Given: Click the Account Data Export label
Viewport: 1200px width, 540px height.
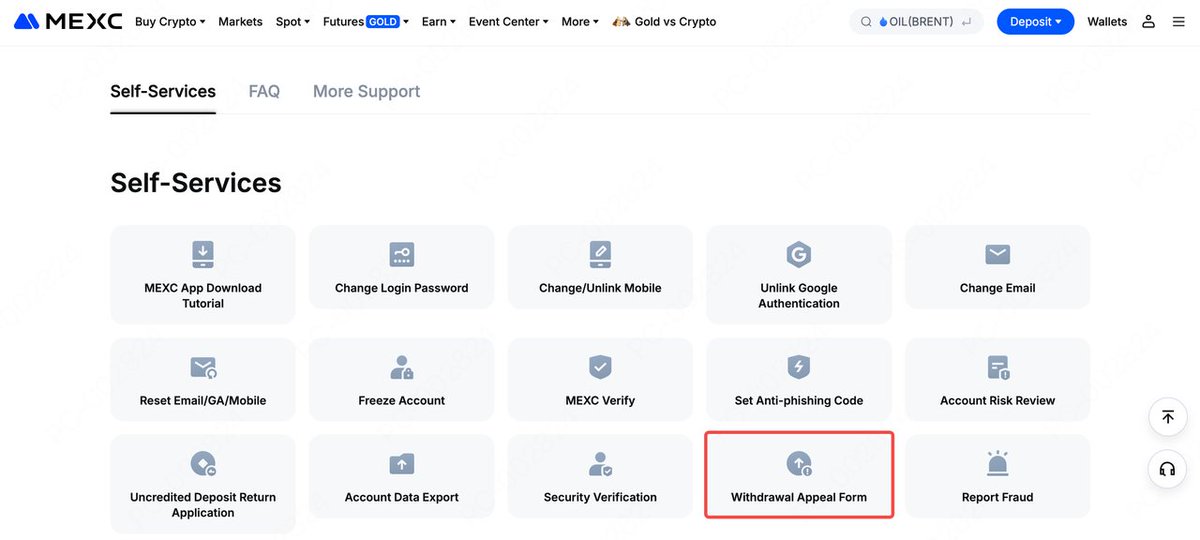Looking at the screenshot, I should [x=402, y=497].
